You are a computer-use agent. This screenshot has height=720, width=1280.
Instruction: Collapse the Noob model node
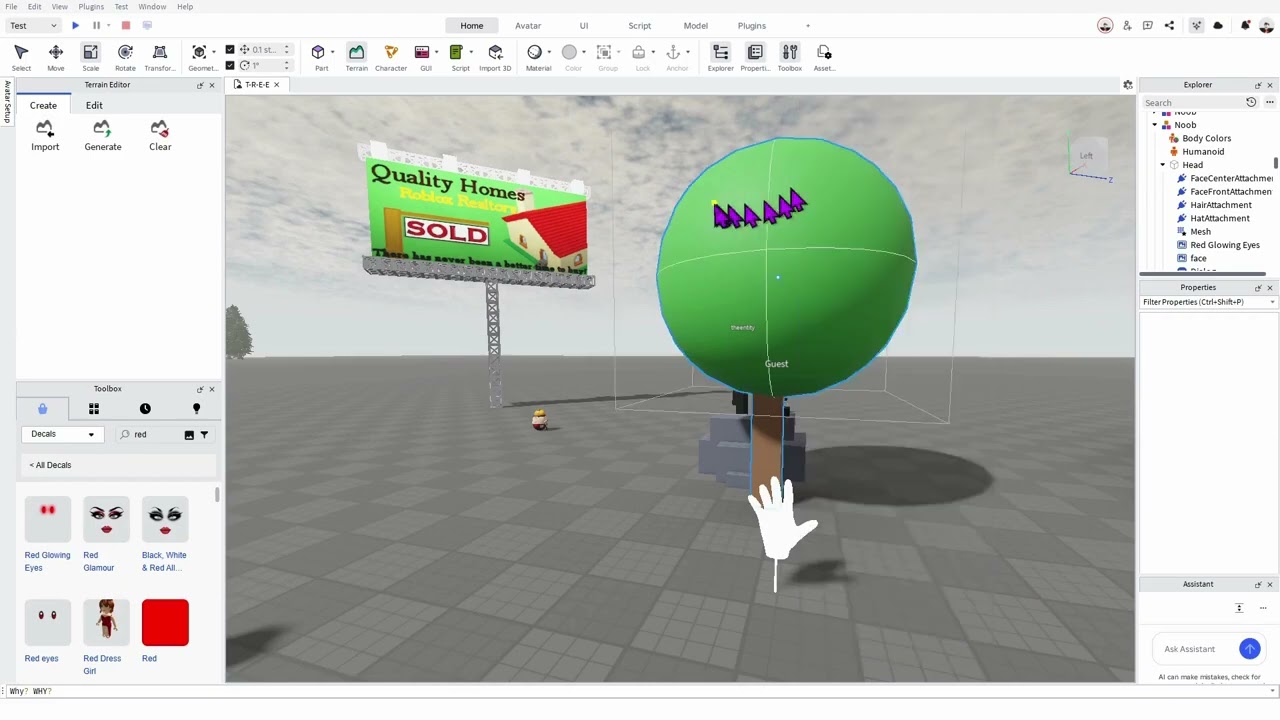point(1155,125)
